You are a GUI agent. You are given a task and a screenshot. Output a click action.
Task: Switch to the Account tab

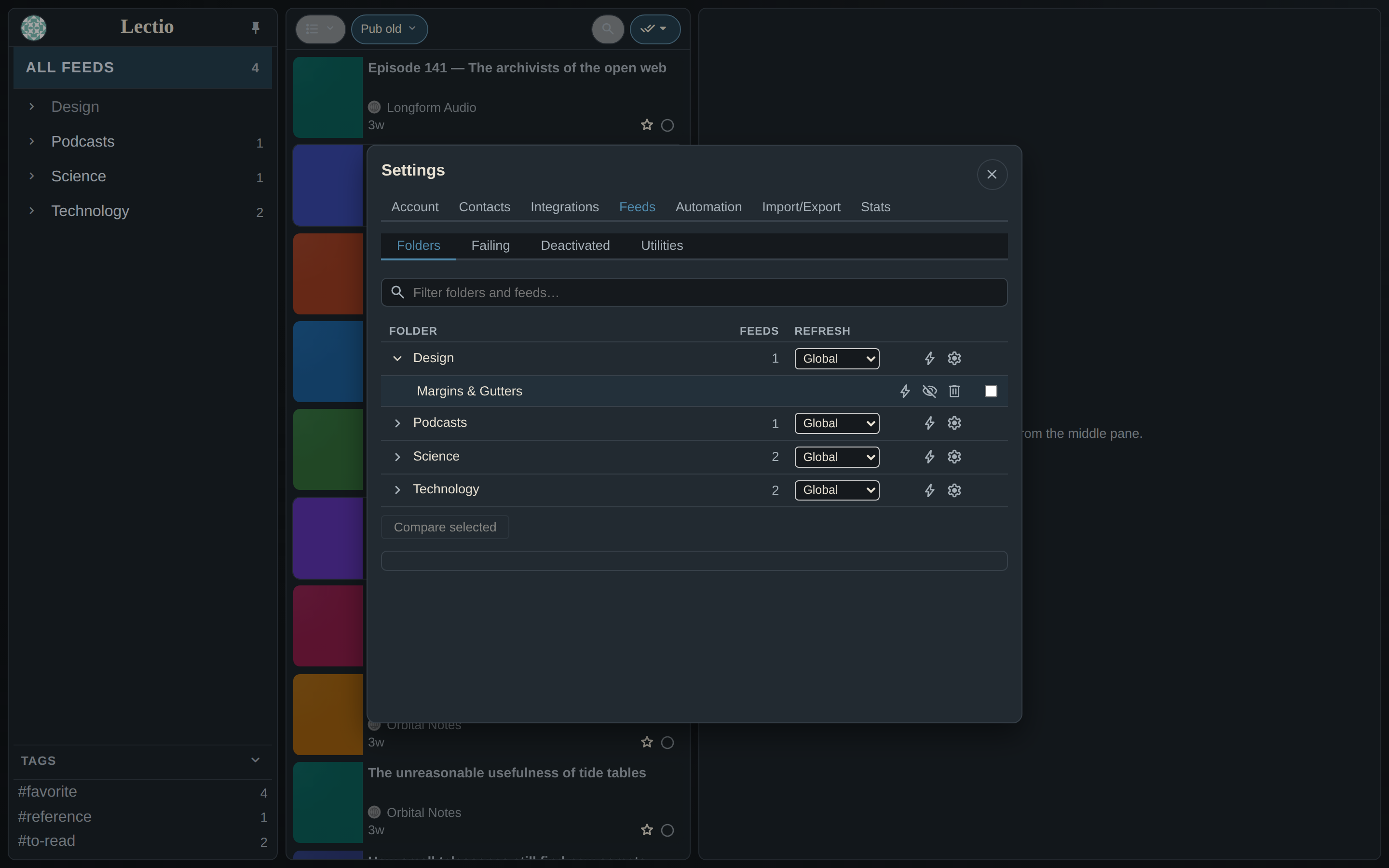pos(414,207)
